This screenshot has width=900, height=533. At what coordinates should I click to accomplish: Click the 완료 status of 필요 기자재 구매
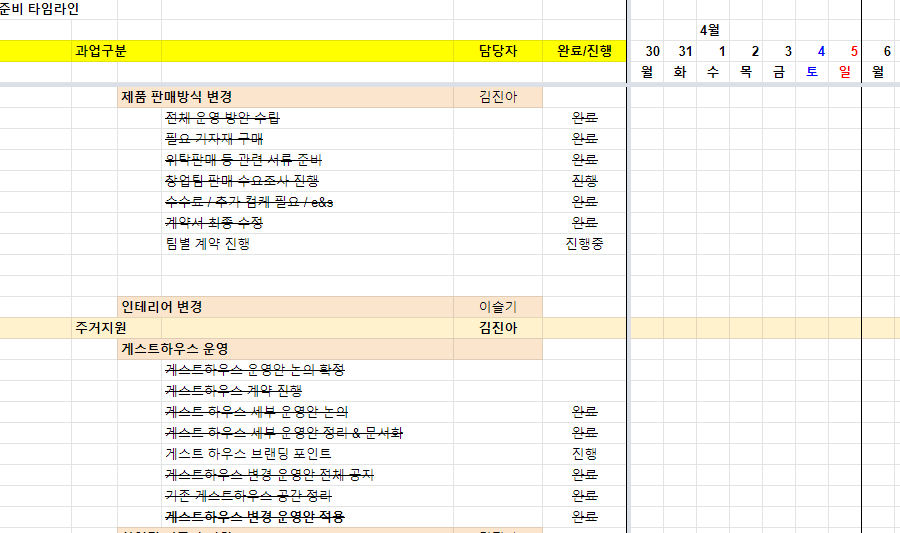tap(584, 139)
